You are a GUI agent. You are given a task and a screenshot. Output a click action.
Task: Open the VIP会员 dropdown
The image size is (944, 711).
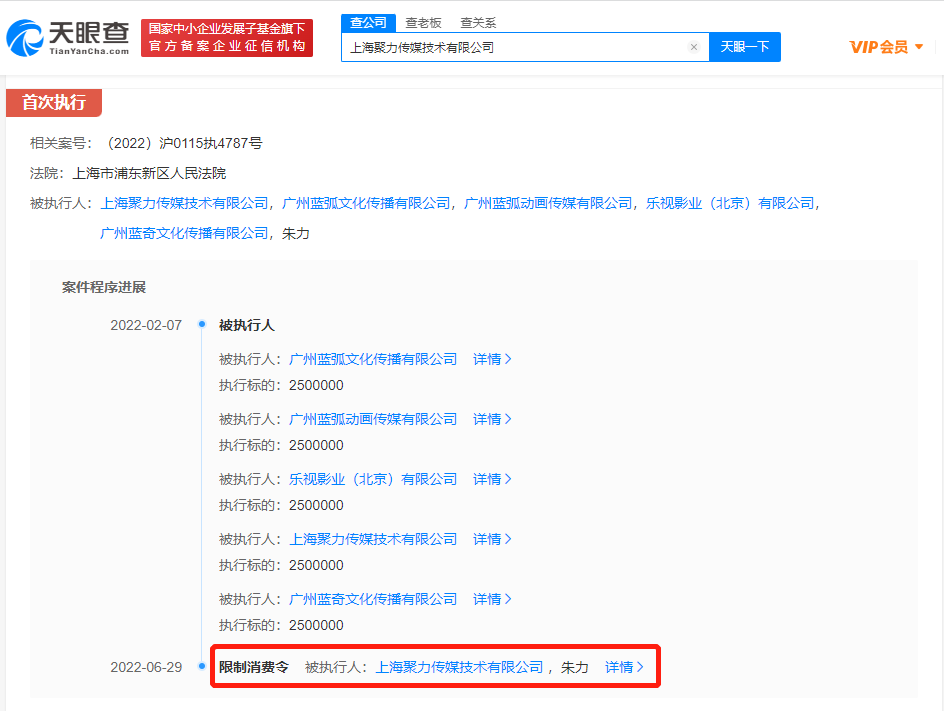[886, 47]
